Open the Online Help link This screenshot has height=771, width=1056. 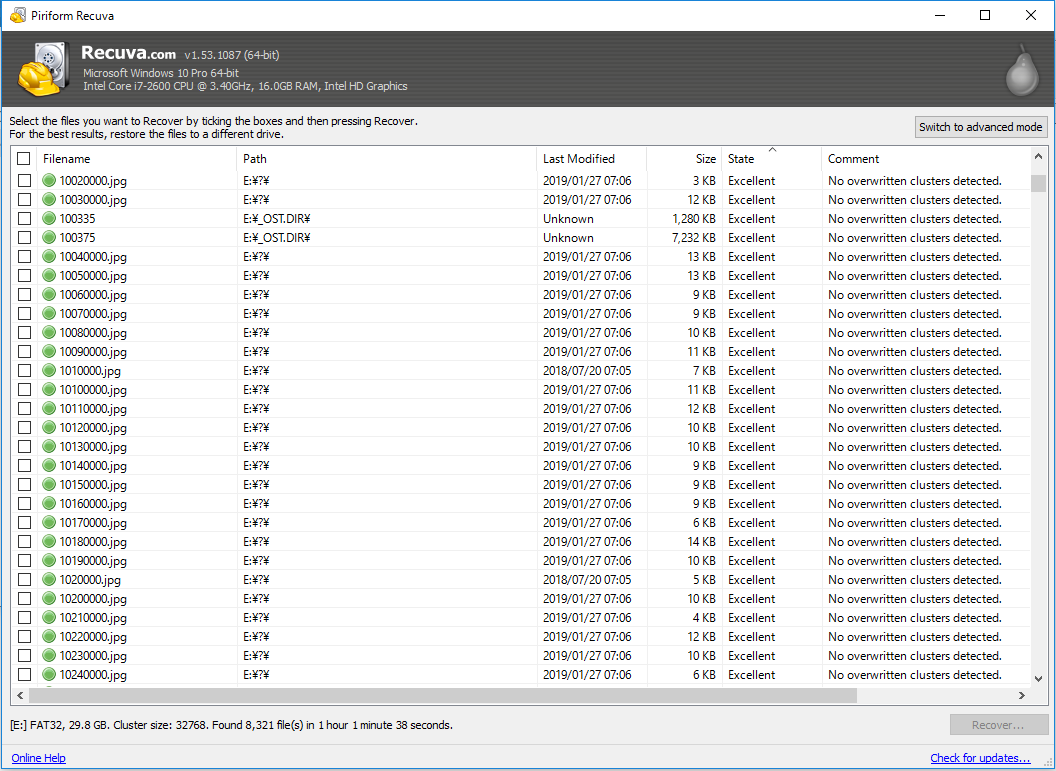click(x=38, y=758)
